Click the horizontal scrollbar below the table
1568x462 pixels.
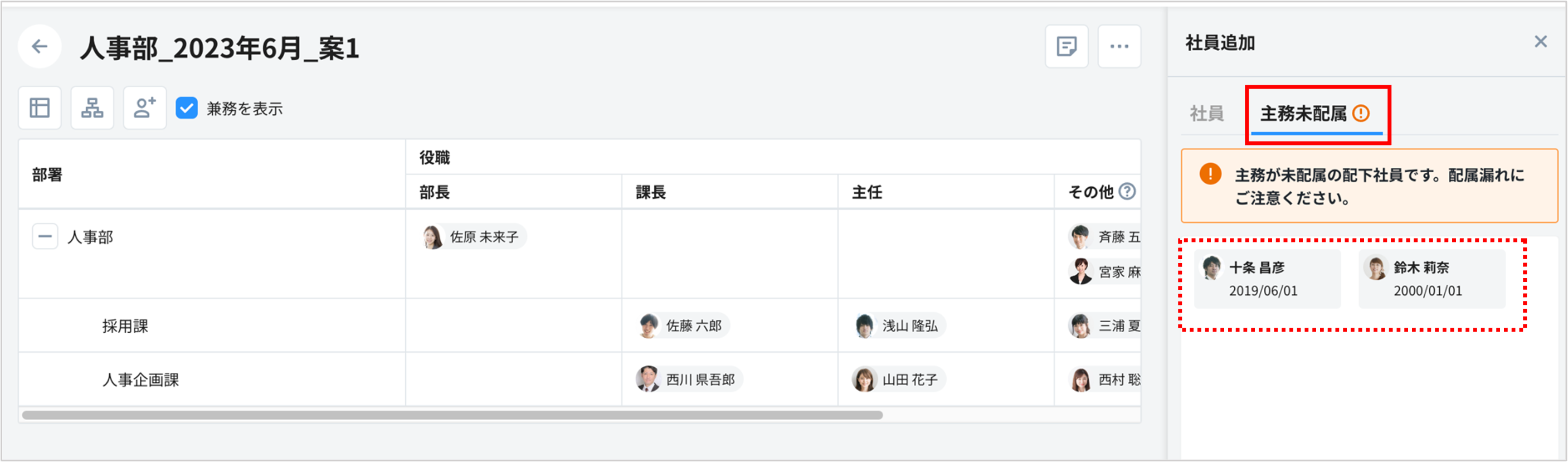point(452,415)
